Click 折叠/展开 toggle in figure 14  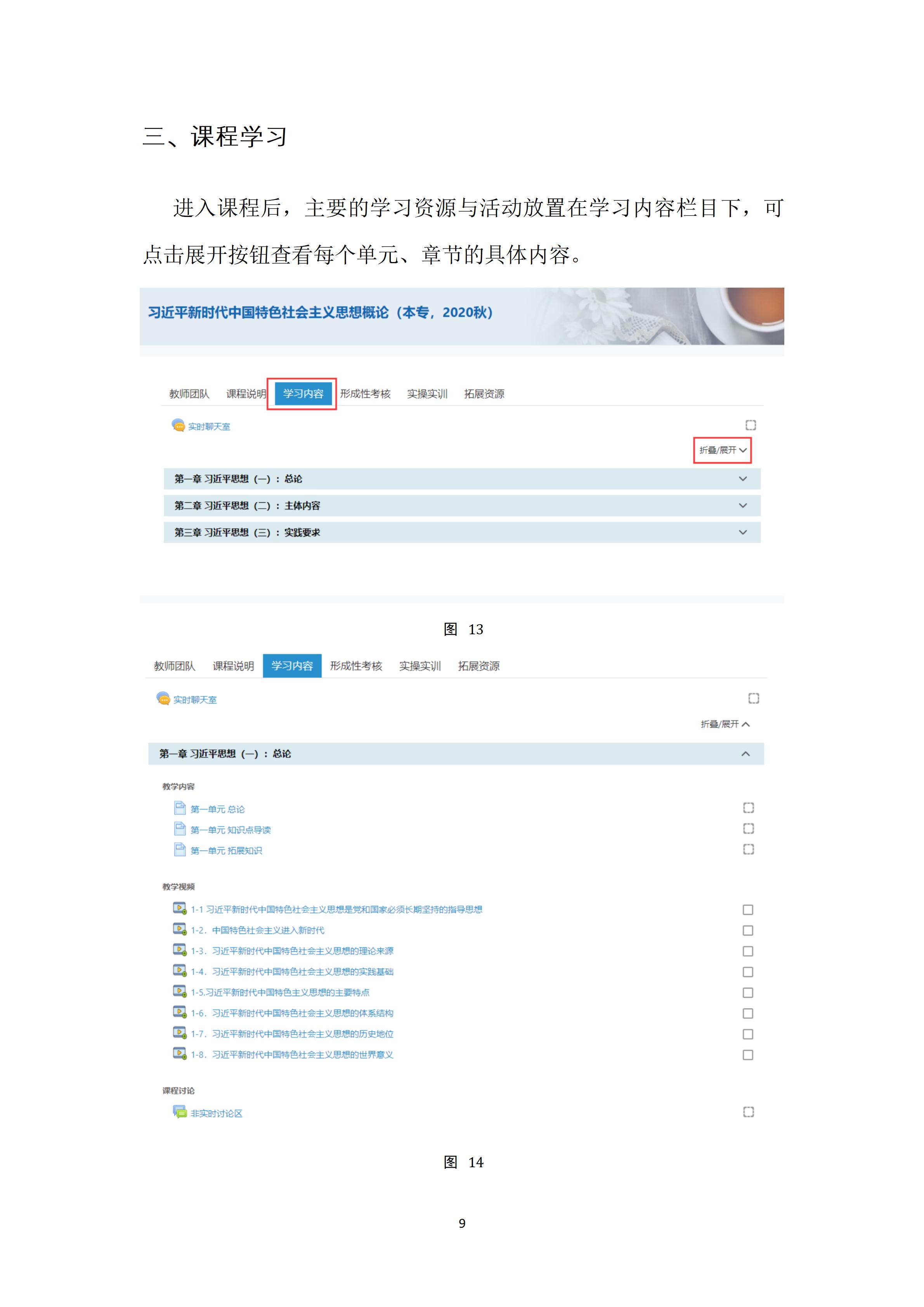pos(725,724)
